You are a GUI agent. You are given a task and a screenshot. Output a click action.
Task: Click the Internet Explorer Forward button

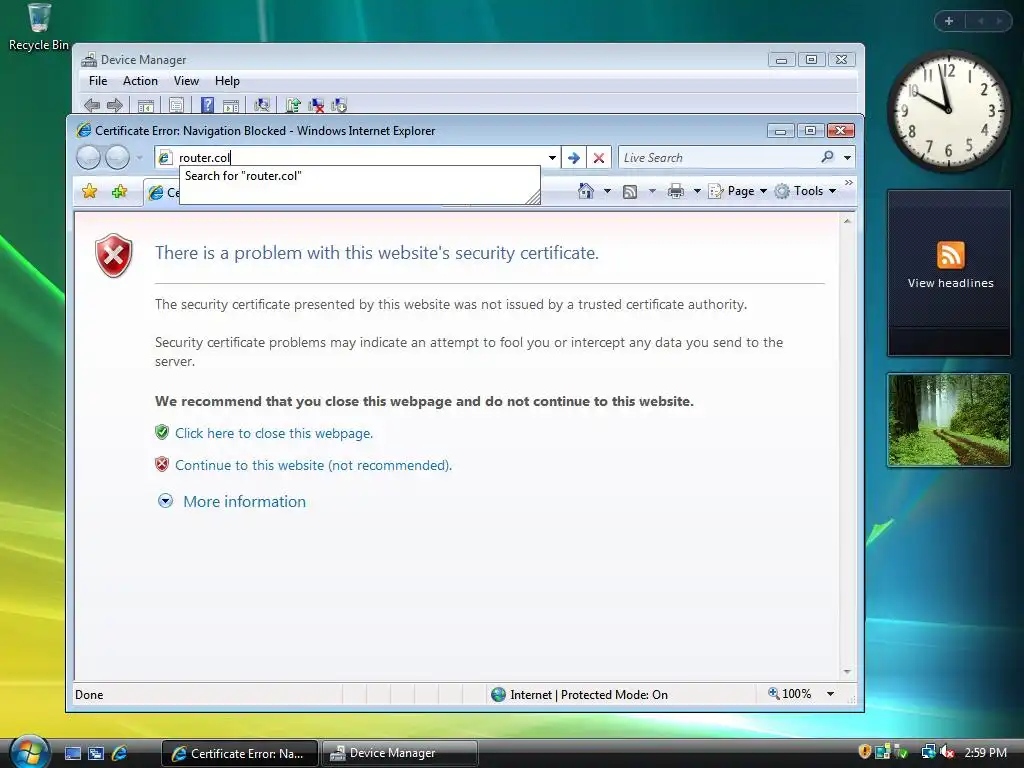[x=118, y=157]
